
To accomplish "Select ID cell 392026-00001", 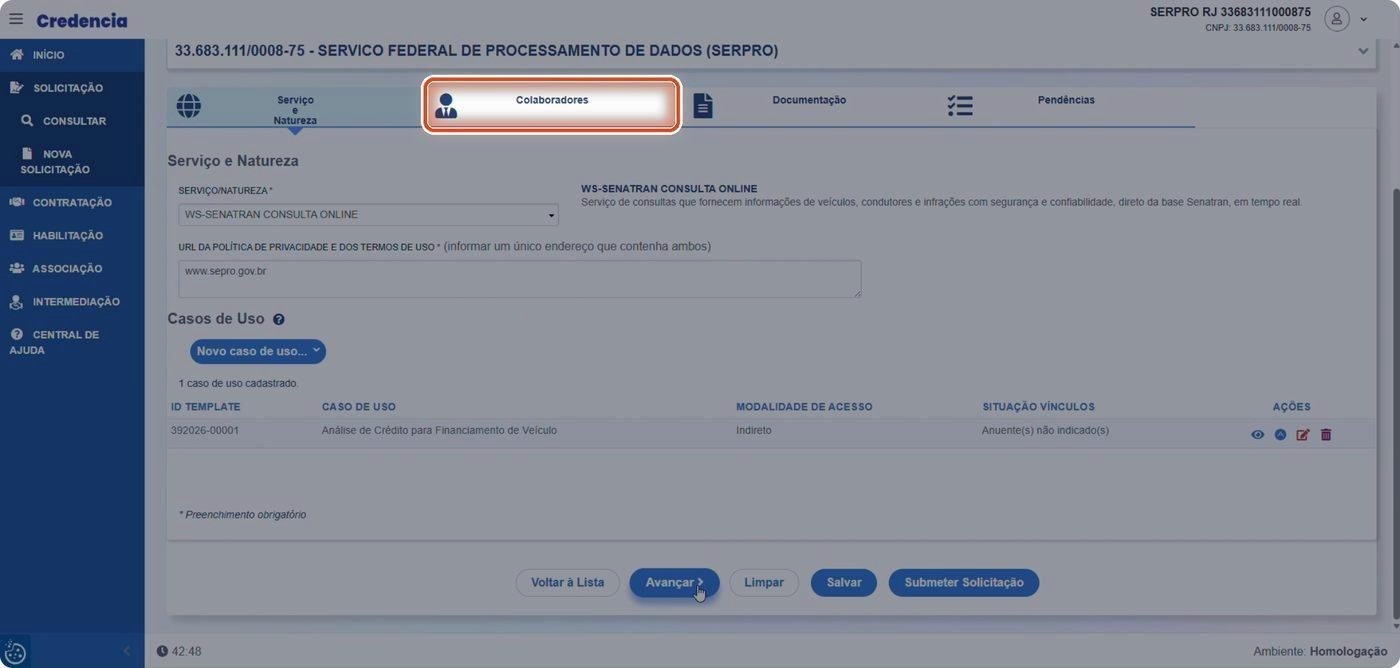I will coord(205,431).
